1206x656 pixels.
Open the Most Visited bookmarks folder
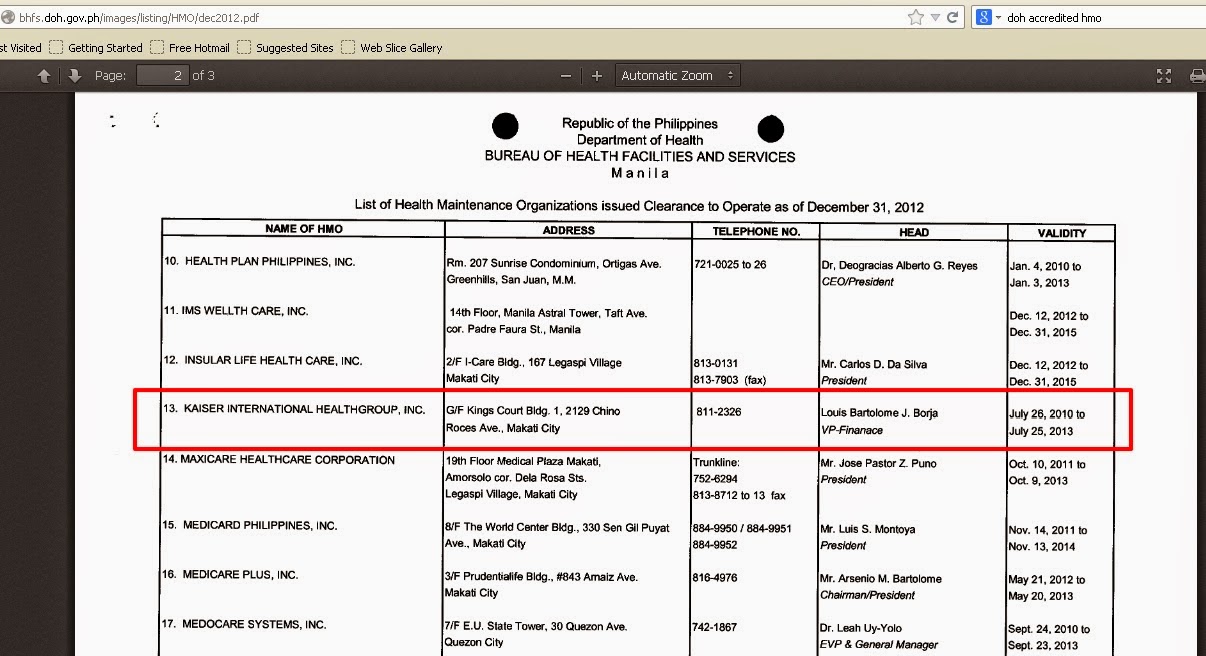tap(20, 47)
